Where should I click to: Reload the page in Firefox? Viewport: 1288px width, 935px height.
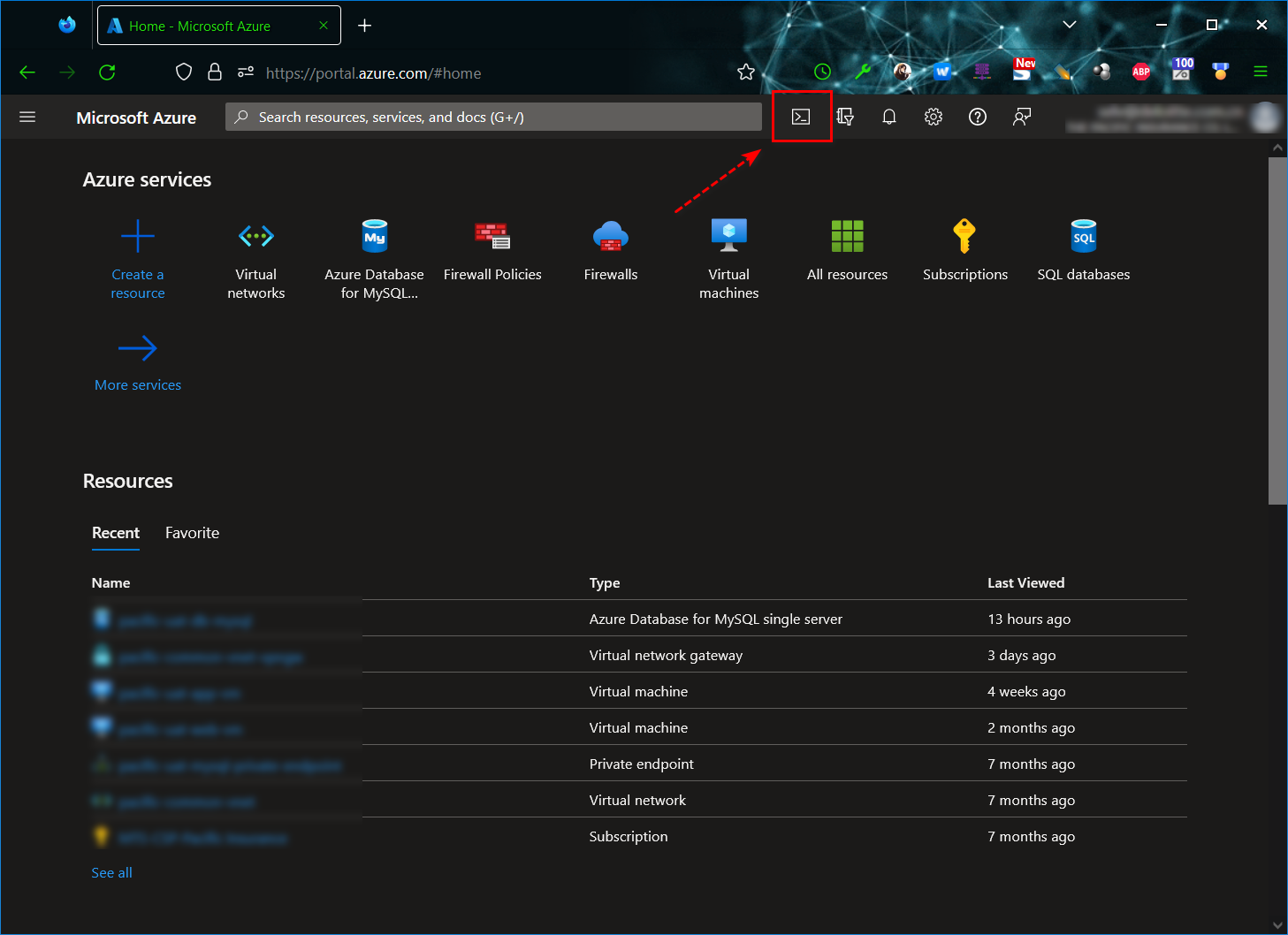click(x=107, y=72)
